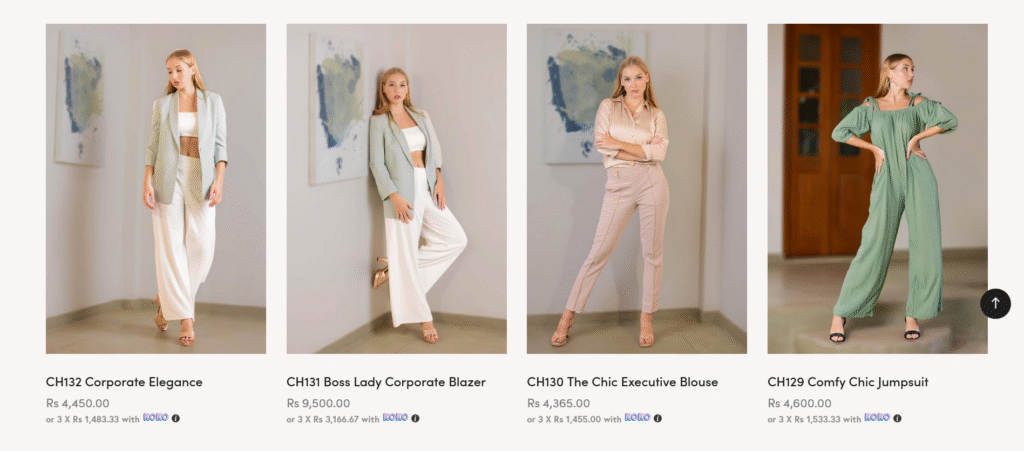The image size is (1024, 451).
Task: Open CH132 Corporate Elegance product image
Action: (156, 189)
